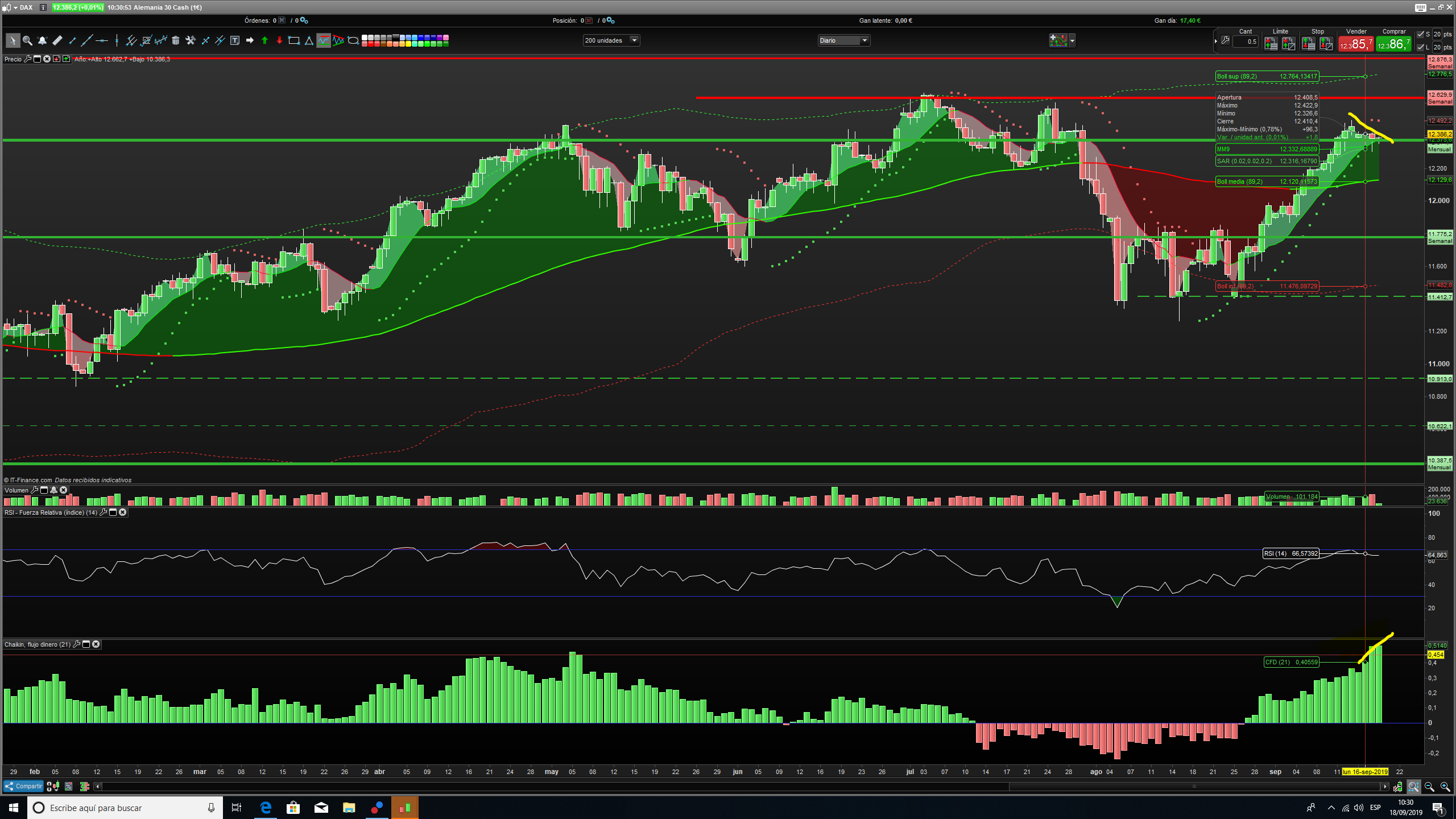Image resolution: width=1456 pixels, height=819 pixels.
Task: Open the 200 unidades dropdown
Action: pos(634,40)
